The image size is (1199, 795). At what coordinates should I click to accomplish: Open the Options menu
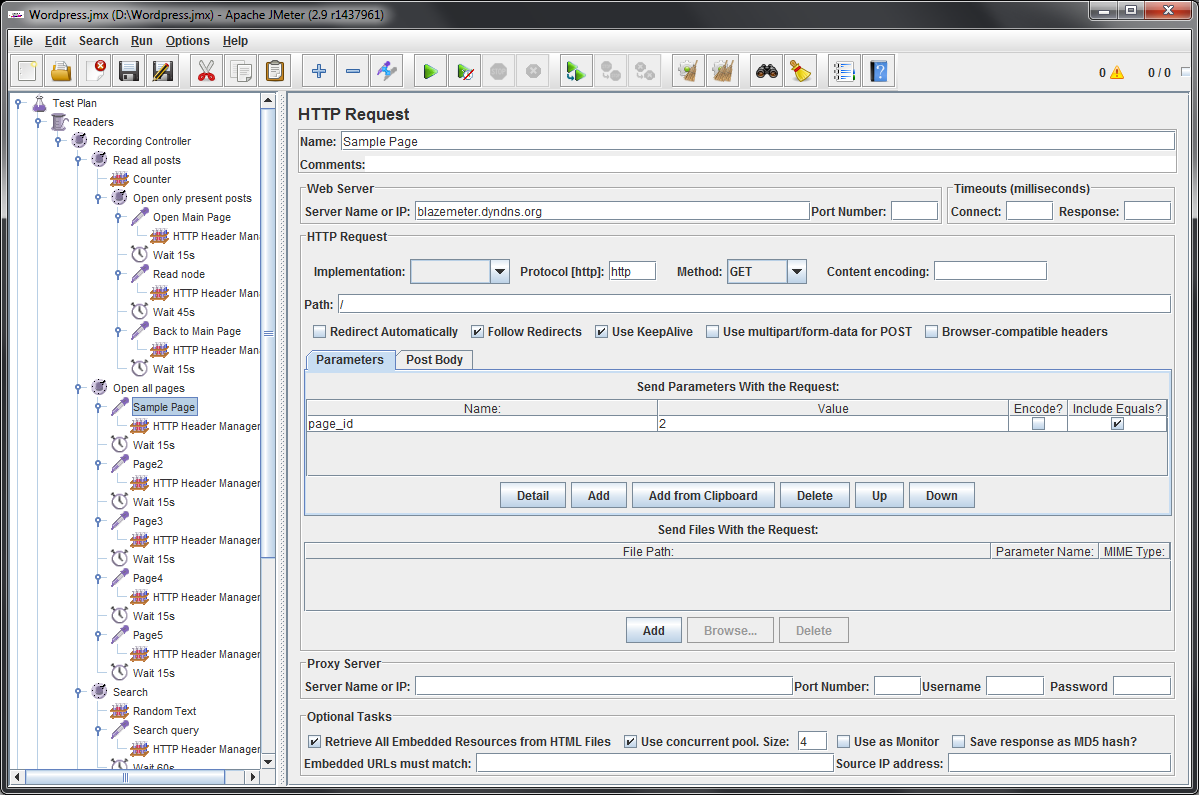click(x=187, y=41)
